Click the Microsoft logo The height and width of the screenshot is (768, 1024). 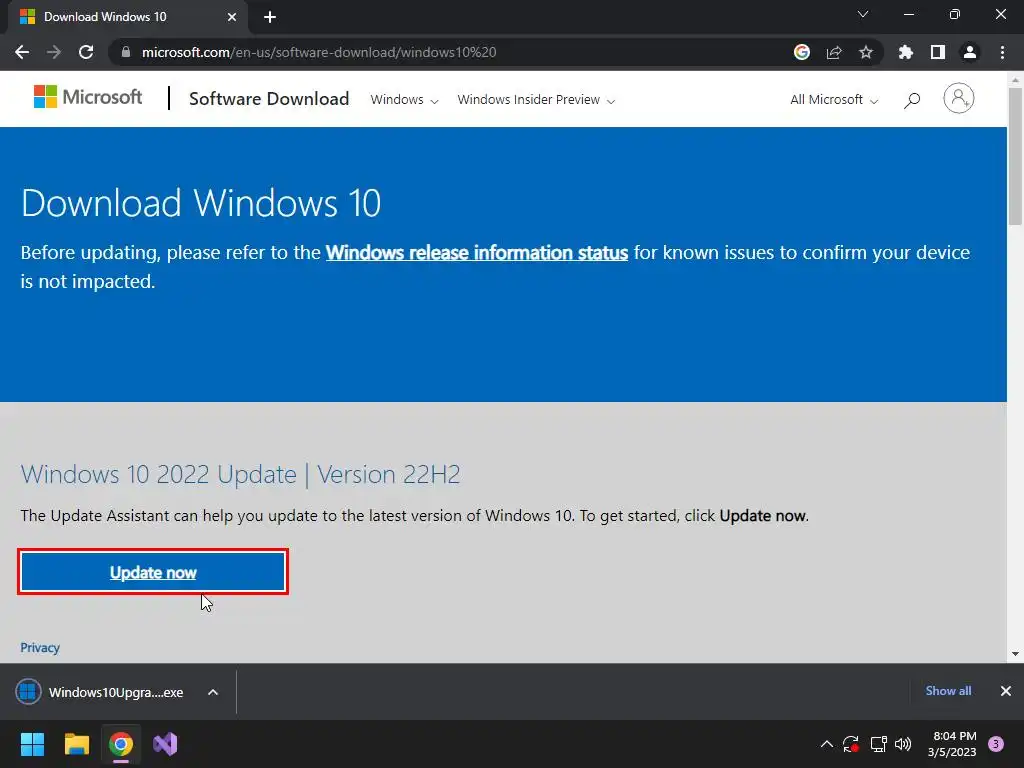pyautogui.click(x=88, y=97)
